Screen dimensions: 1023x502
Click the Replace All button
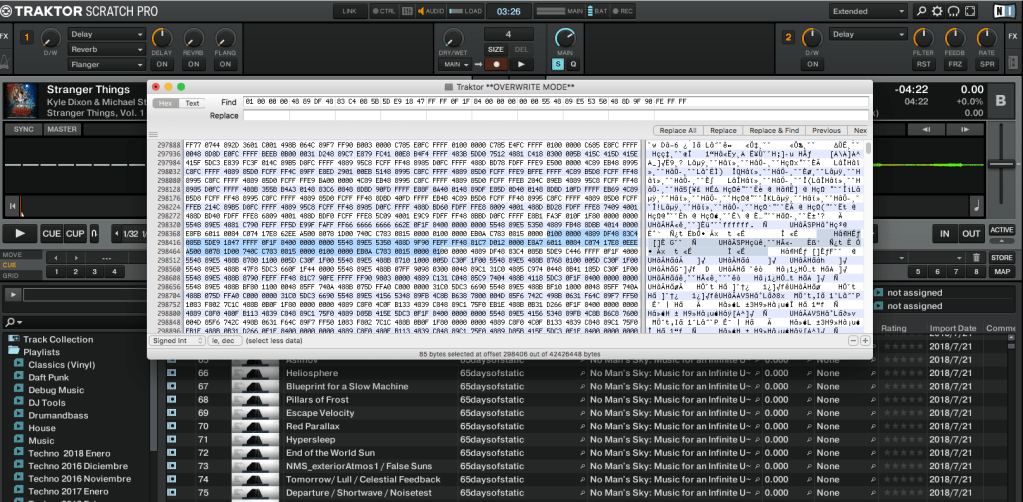pos(678,131)
